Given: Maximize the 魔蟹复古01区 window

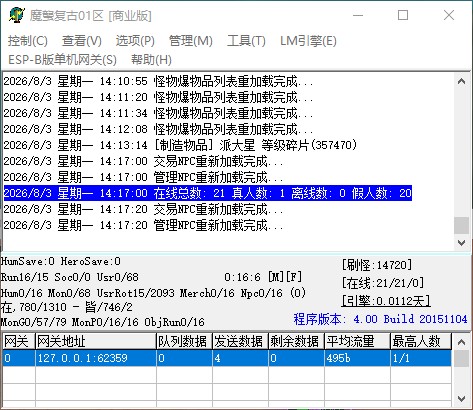Looking at the screenshot, I should 403,15.
